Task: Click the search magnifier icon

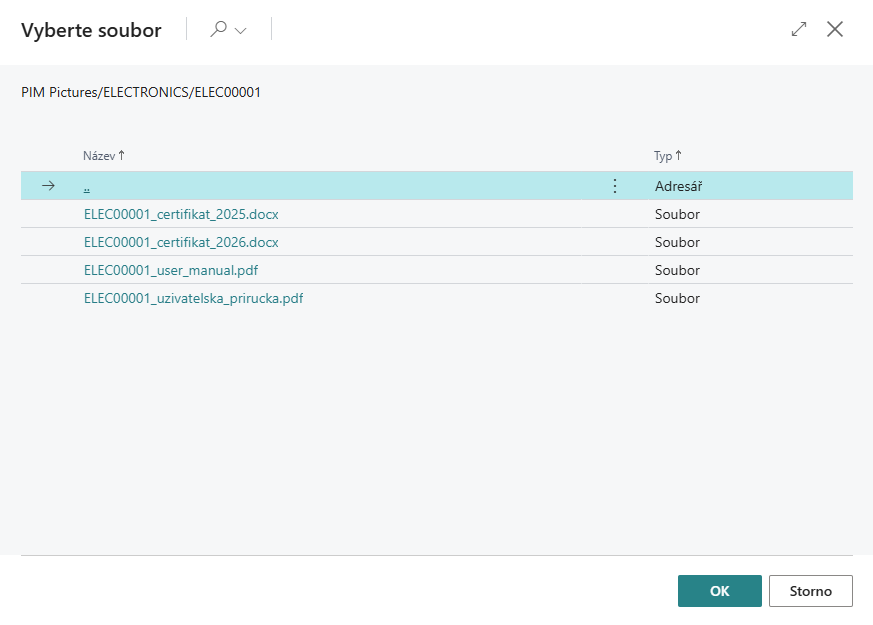Action: [x=218, y=30]
